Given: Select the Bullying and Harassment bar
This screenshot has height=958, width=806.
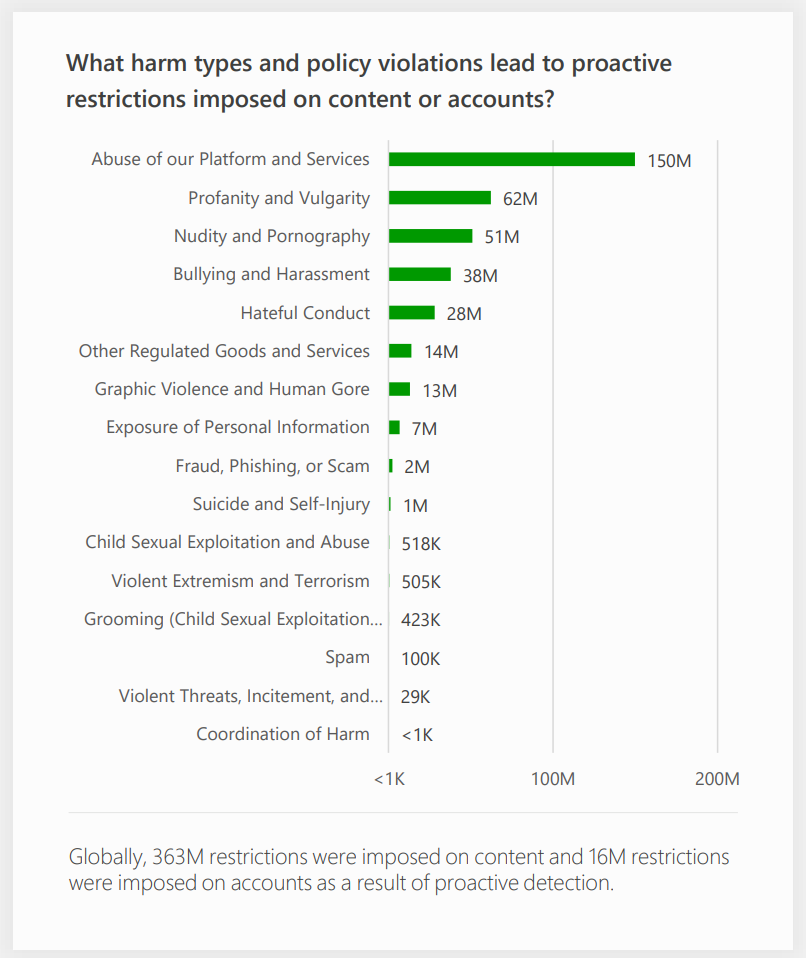Looking at the screenshot, I should tap(419, 274).
